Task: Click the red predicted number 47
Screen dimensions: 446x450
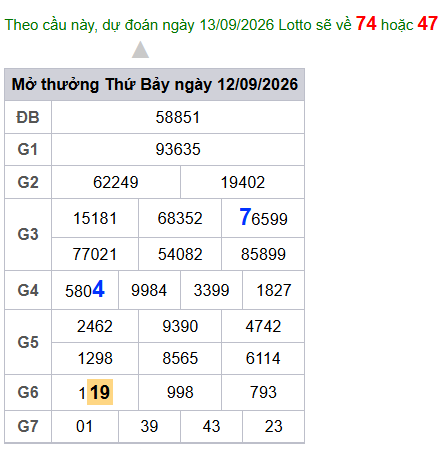Action: click(428, 24)
